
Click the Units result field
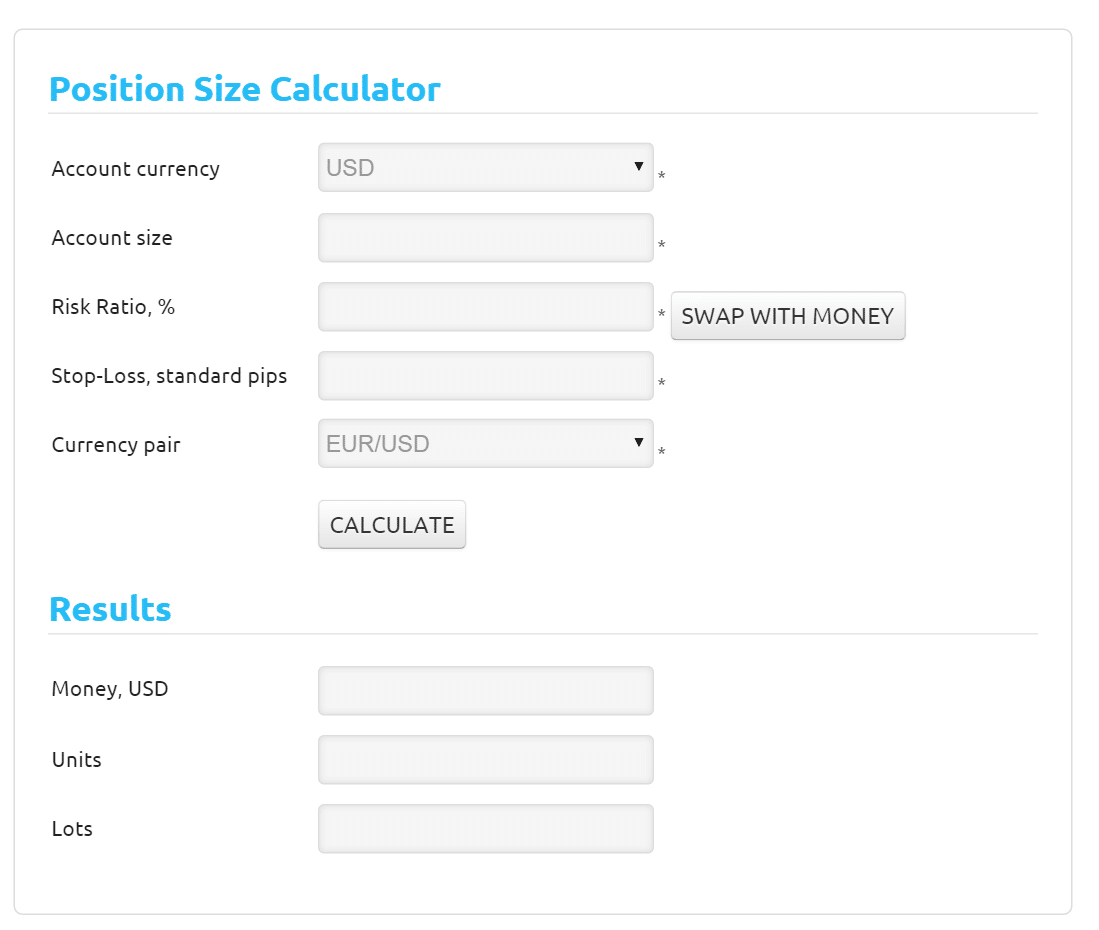pos(486,760)
